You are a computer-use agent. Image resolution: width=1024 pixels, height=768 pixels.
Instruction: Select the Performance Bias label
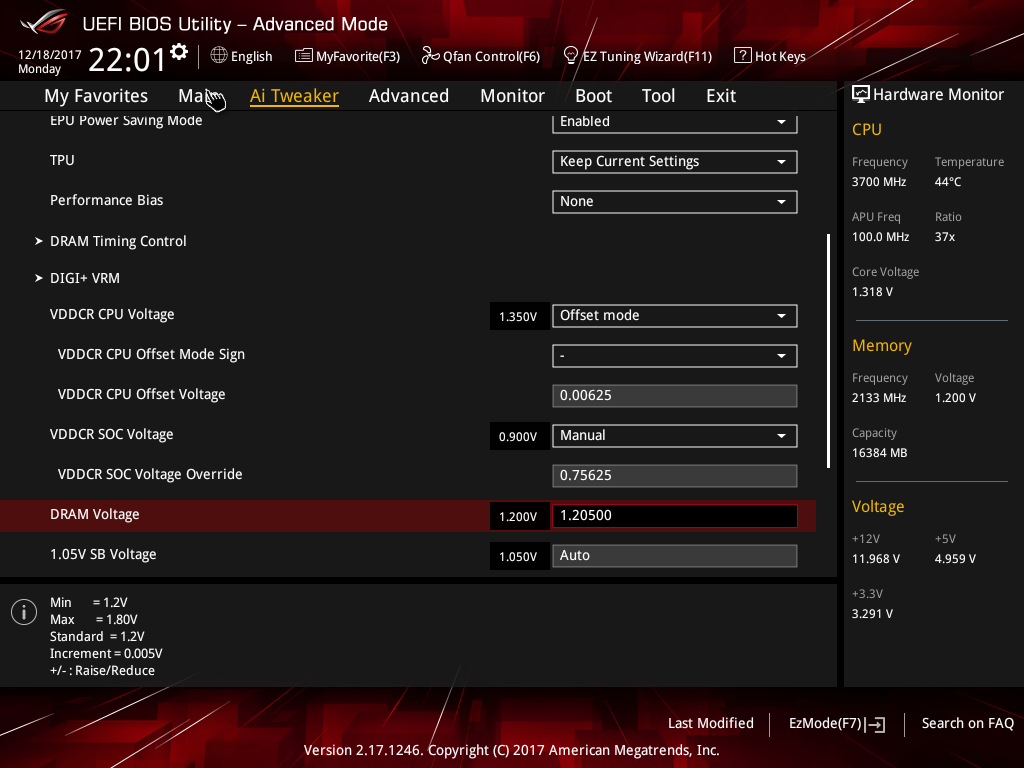(x=106, y=200)
